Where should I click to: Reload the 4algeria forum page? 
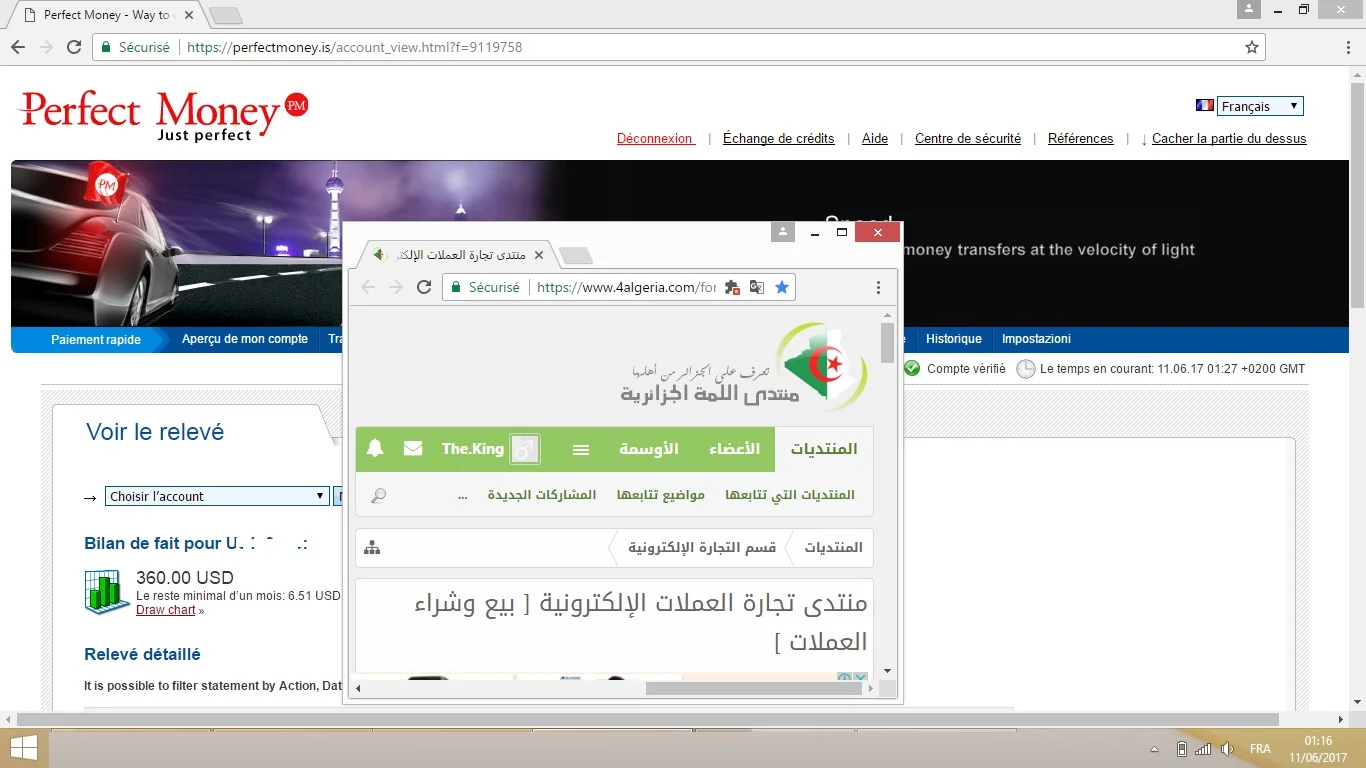pos(424,287)
